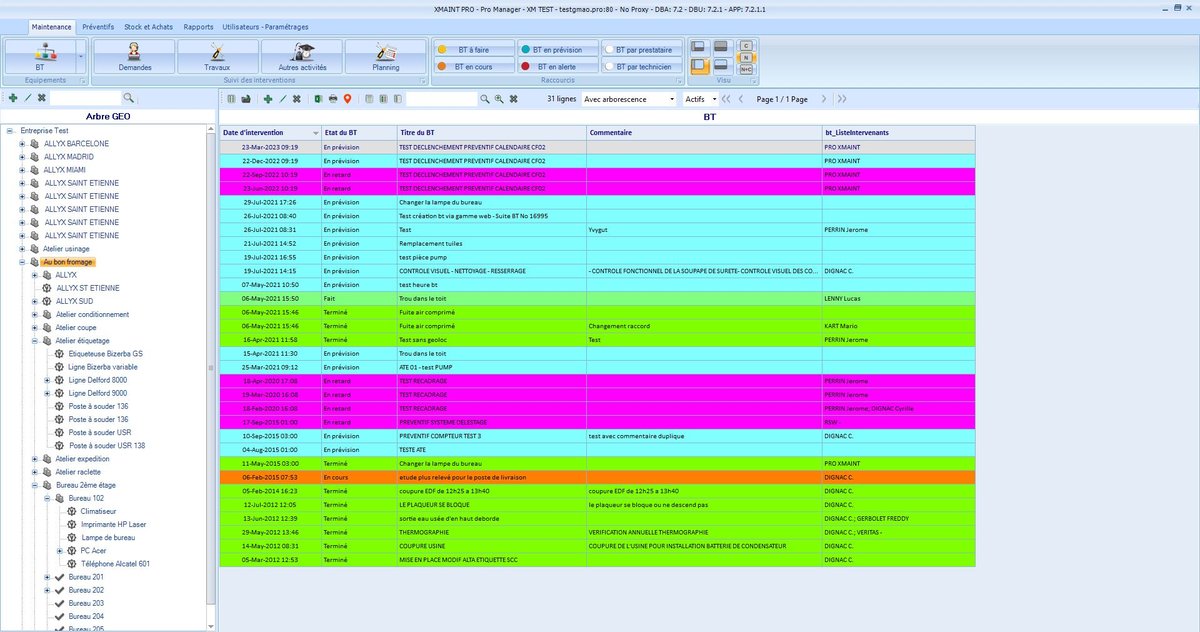Image resolution: width=1200 pixels, height=632 pixels.
Task: Open the Travaux work orders module
Action: pos(217,56)
